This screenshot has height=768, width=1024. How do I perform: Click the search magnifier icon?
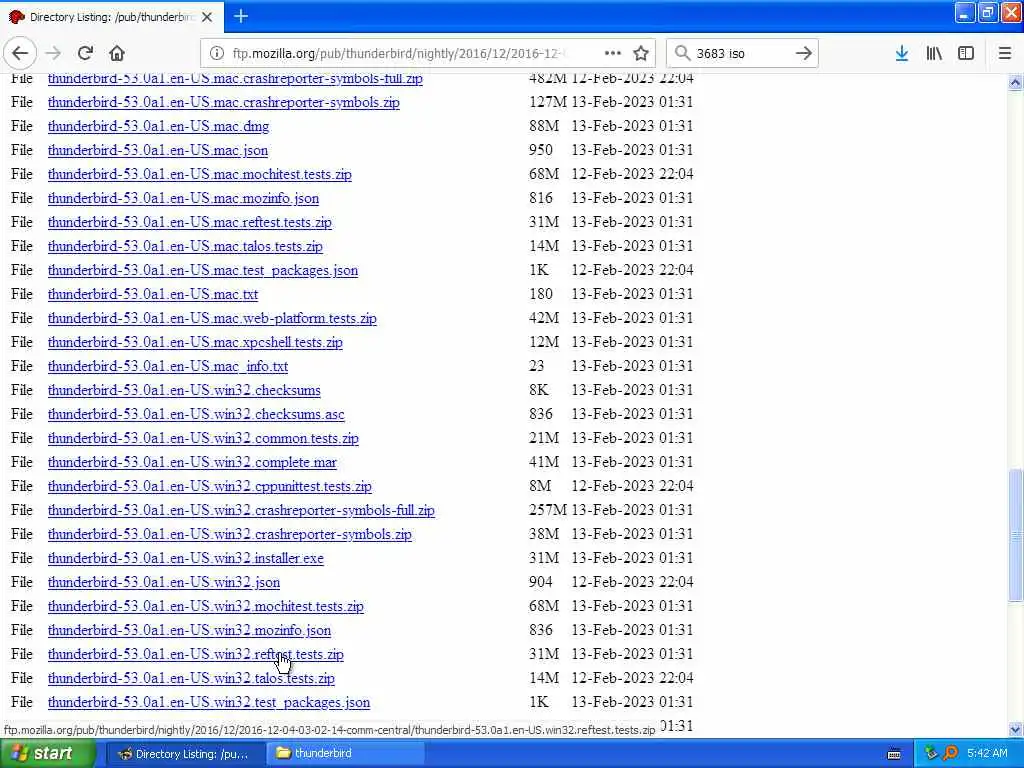pos(682,53)
